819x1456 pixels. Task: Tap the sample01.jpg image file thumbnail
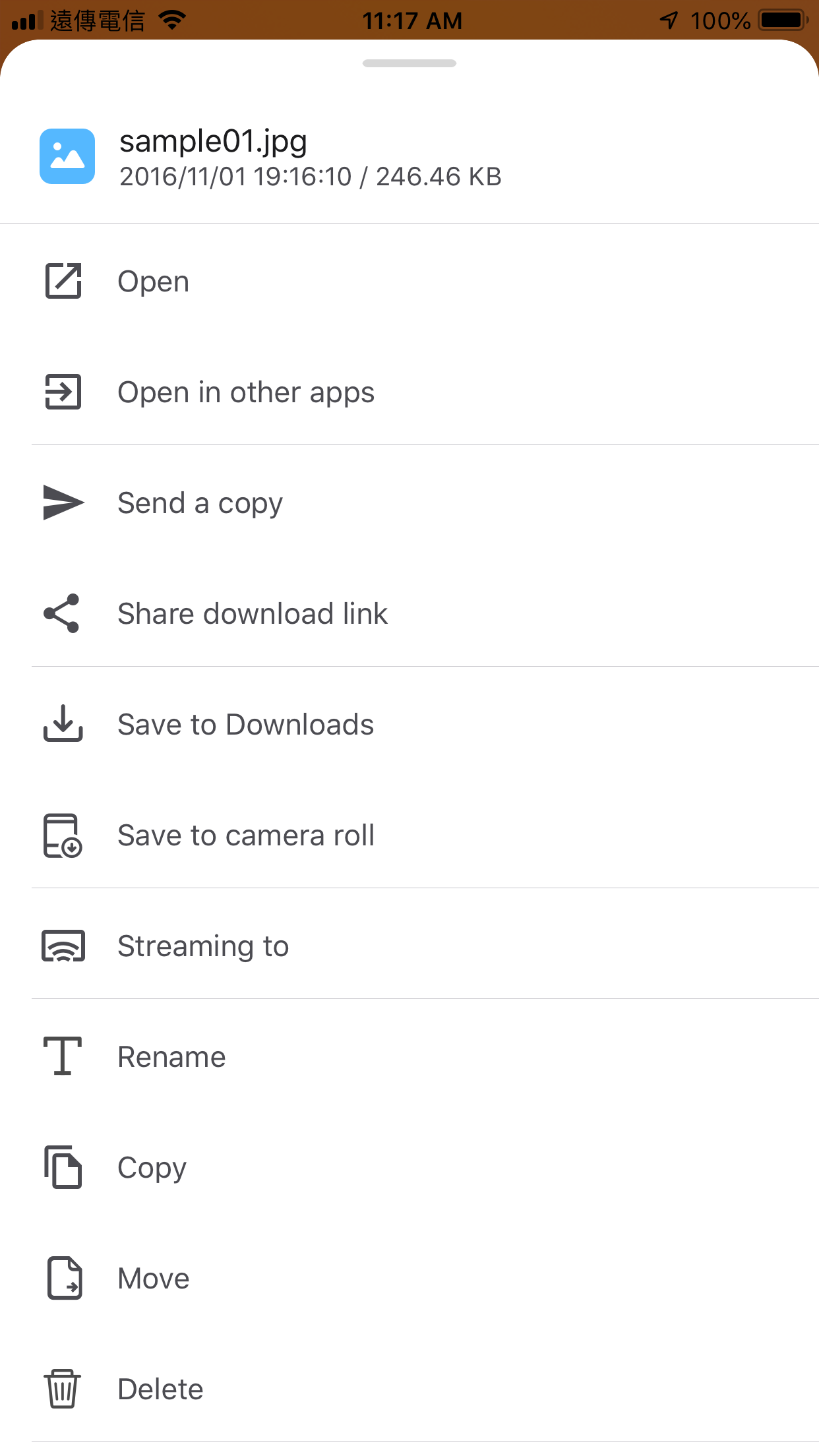click(x=67, y=156)
